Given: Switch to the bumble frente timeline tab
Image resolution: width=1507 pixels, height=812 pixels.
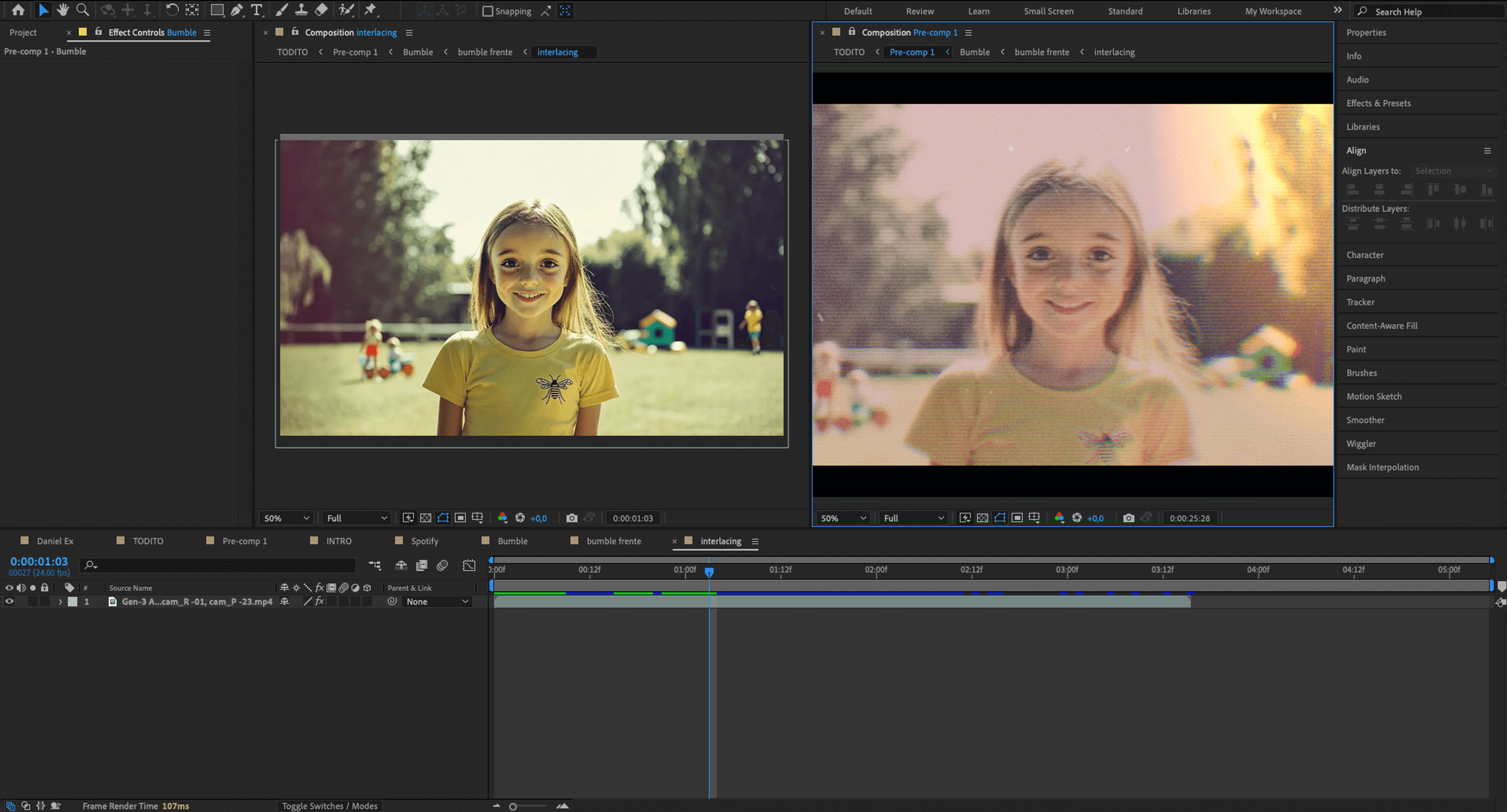Looking at the screenshot, I should 613,541.
